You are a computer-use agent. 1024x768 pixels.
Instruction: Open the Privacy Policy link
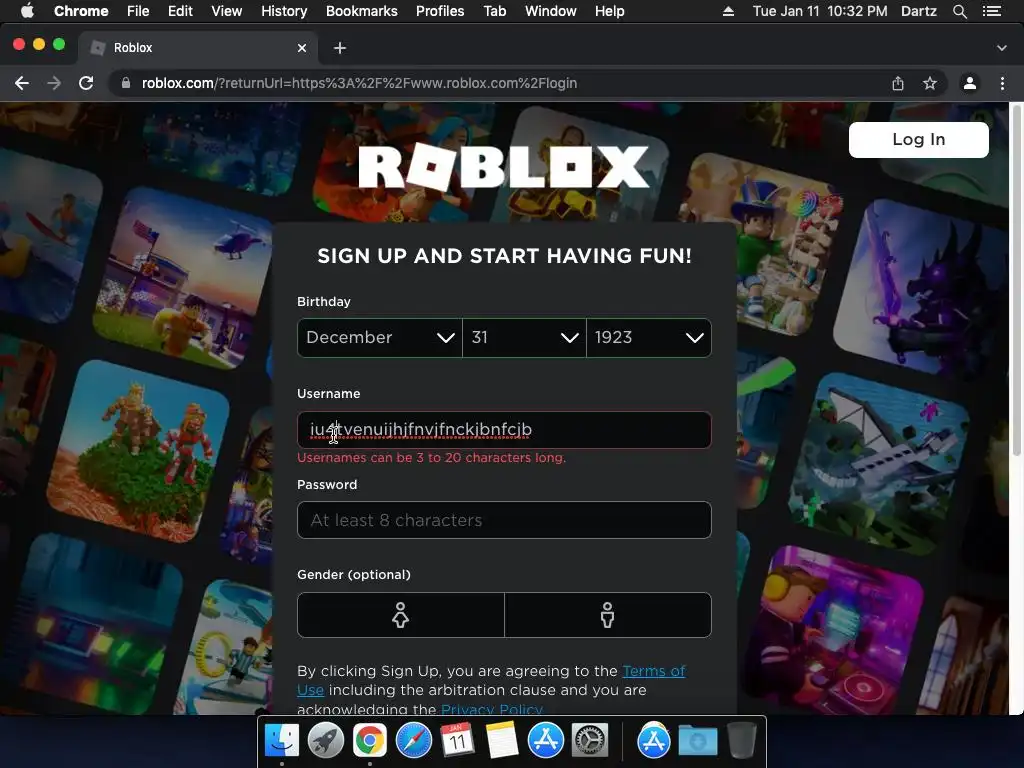492,709
